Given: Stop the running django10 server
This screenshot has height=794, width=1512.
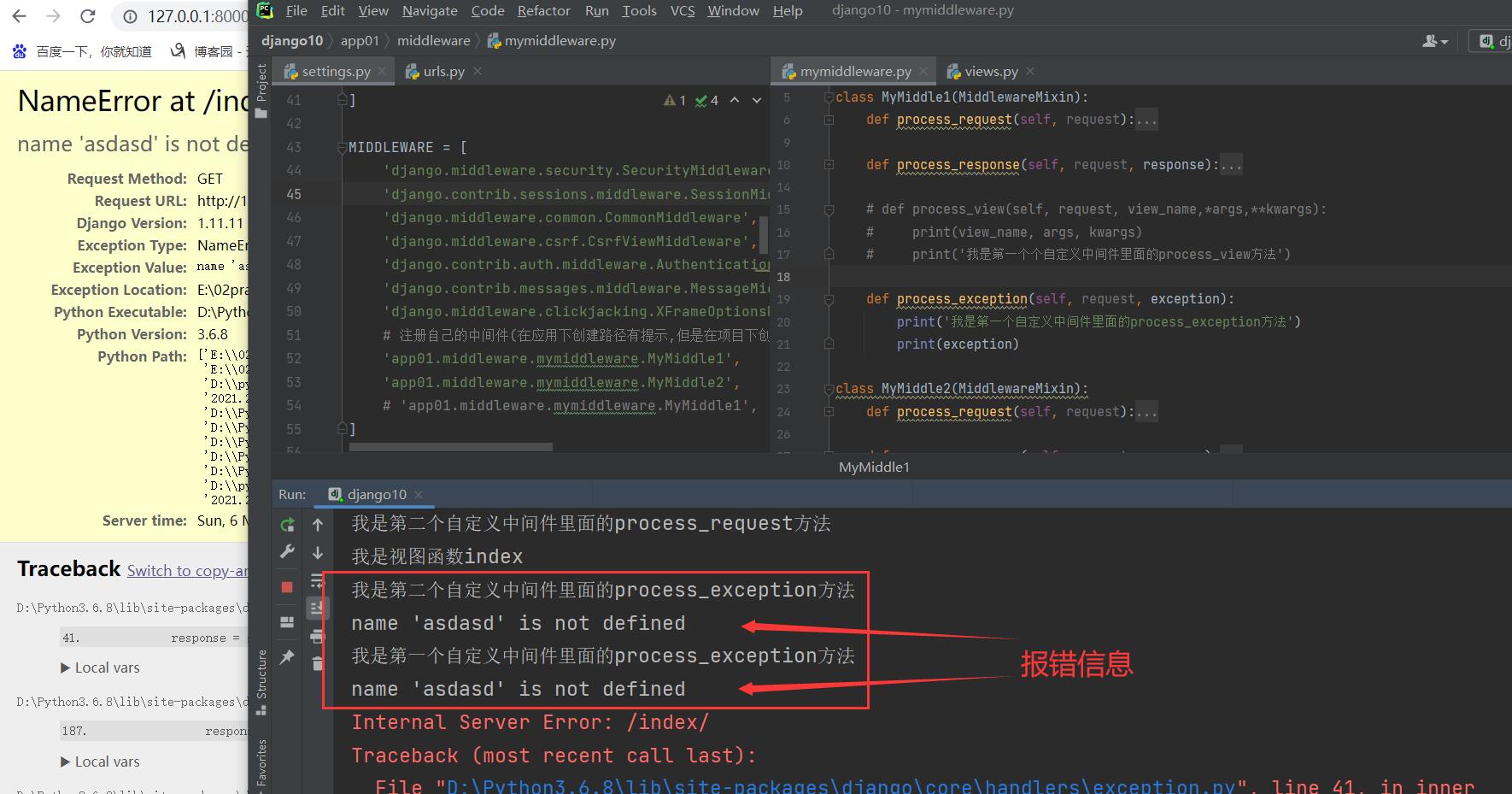Looking at the screenshot, I should coord(287,587).
